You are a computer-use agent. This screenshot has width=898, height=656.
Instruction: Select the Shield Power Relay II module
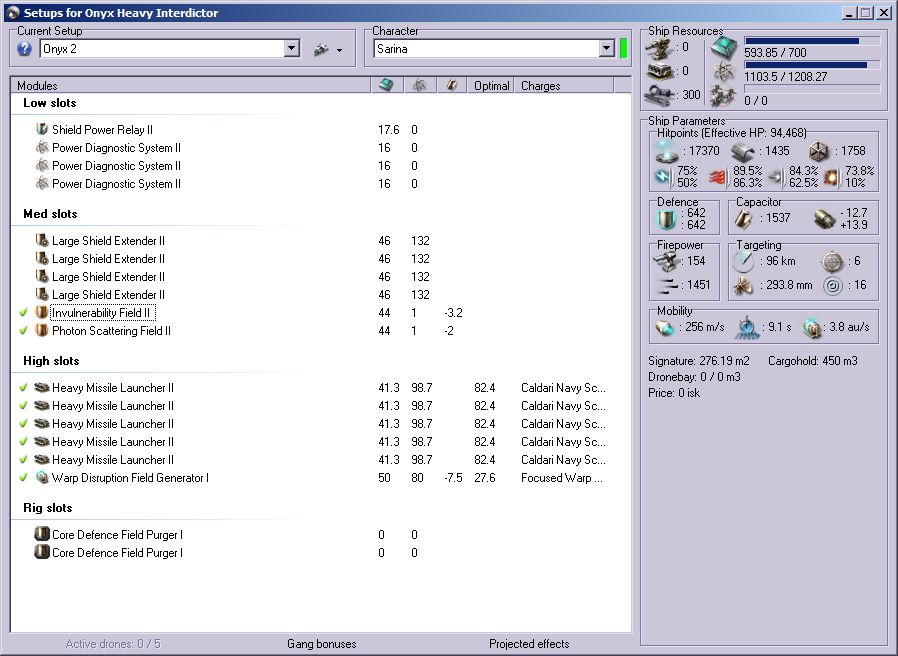(x=102, y=129)
